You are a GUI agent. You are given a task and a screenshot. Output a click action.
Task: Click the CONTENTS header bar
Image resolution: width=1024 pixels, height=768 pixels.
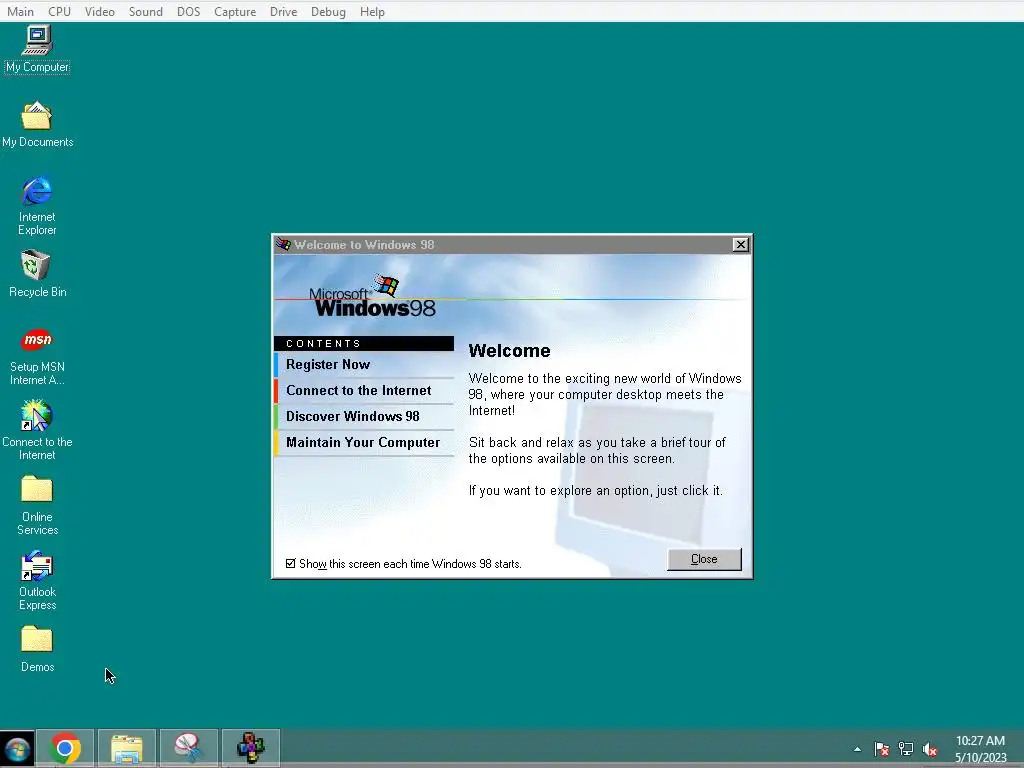pyautogui.click(x=364, y=344)
